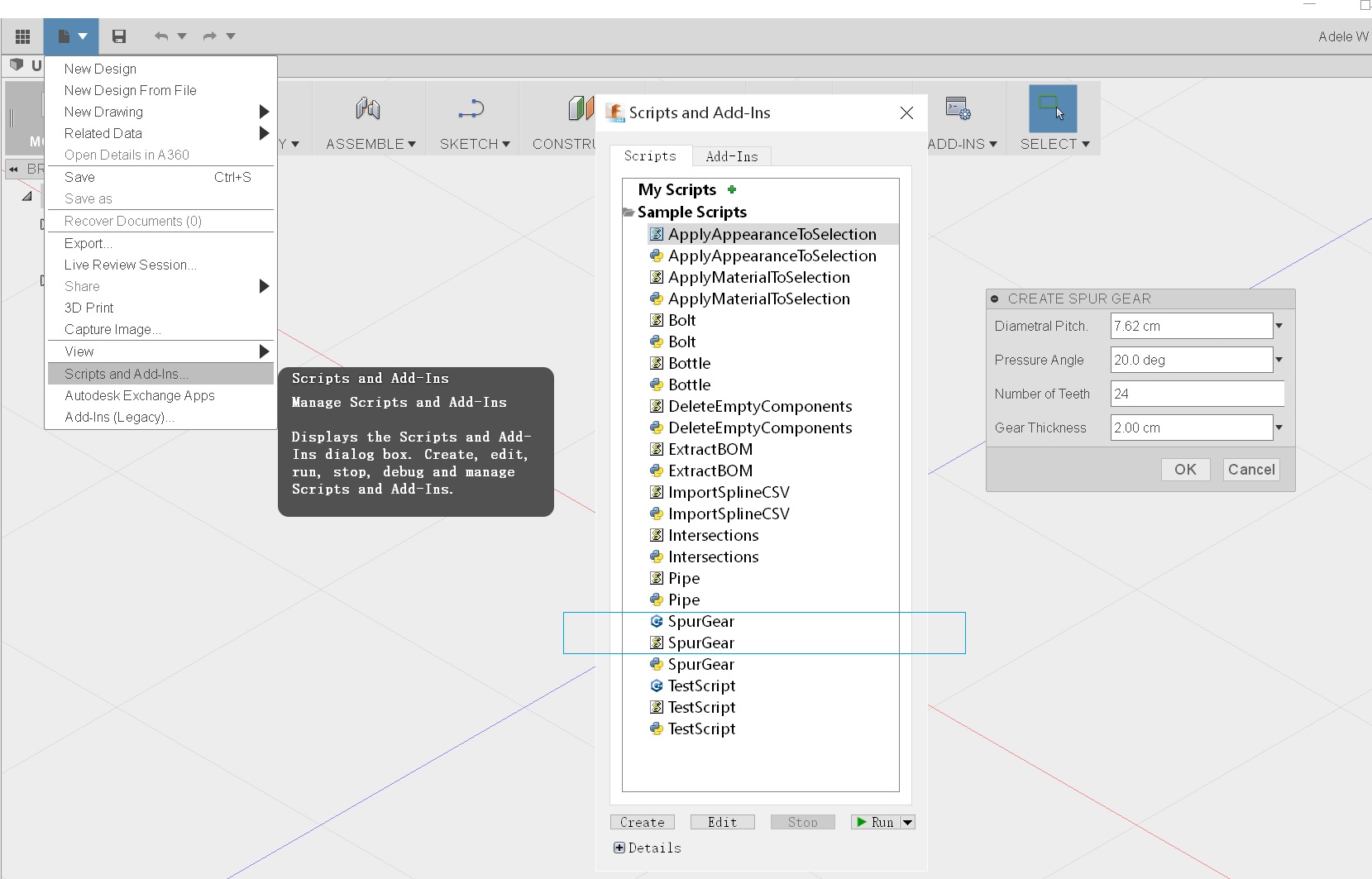Click the Save disk icon in toolbar
This screenshot has height=879, width=1372.
pos(118,36)
